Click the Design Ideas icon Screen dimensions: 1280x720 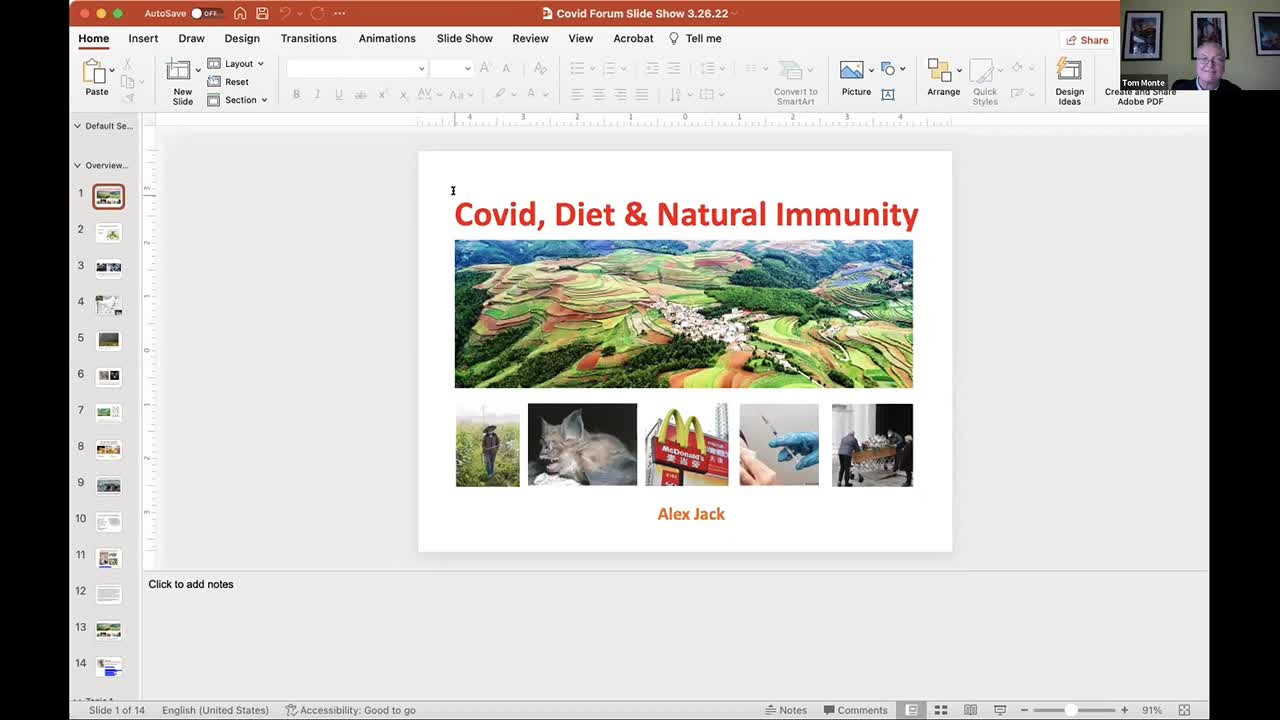[x=1069, y=70]
